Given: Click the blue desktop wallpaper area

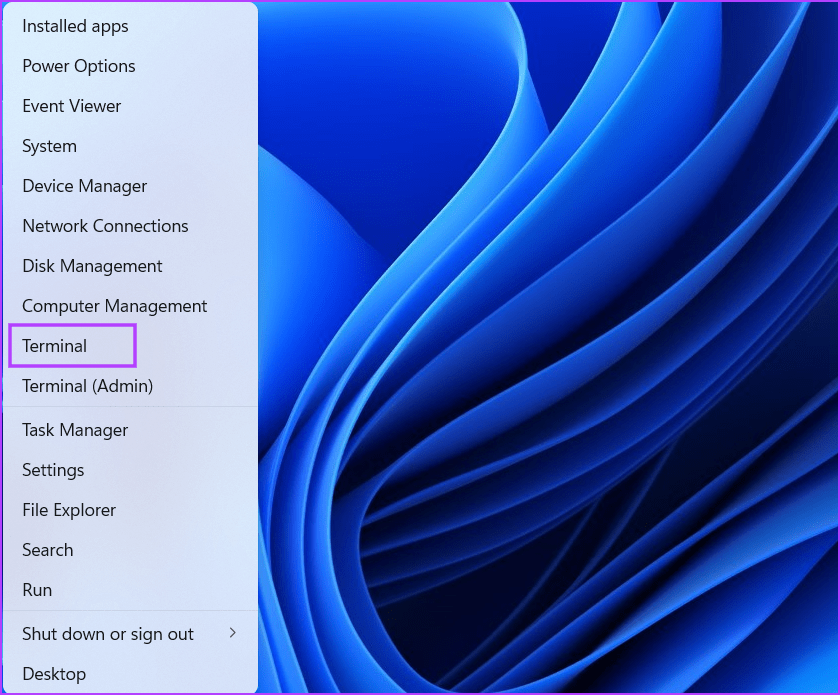Looking at the screenshot, I should tap(550, 350).
